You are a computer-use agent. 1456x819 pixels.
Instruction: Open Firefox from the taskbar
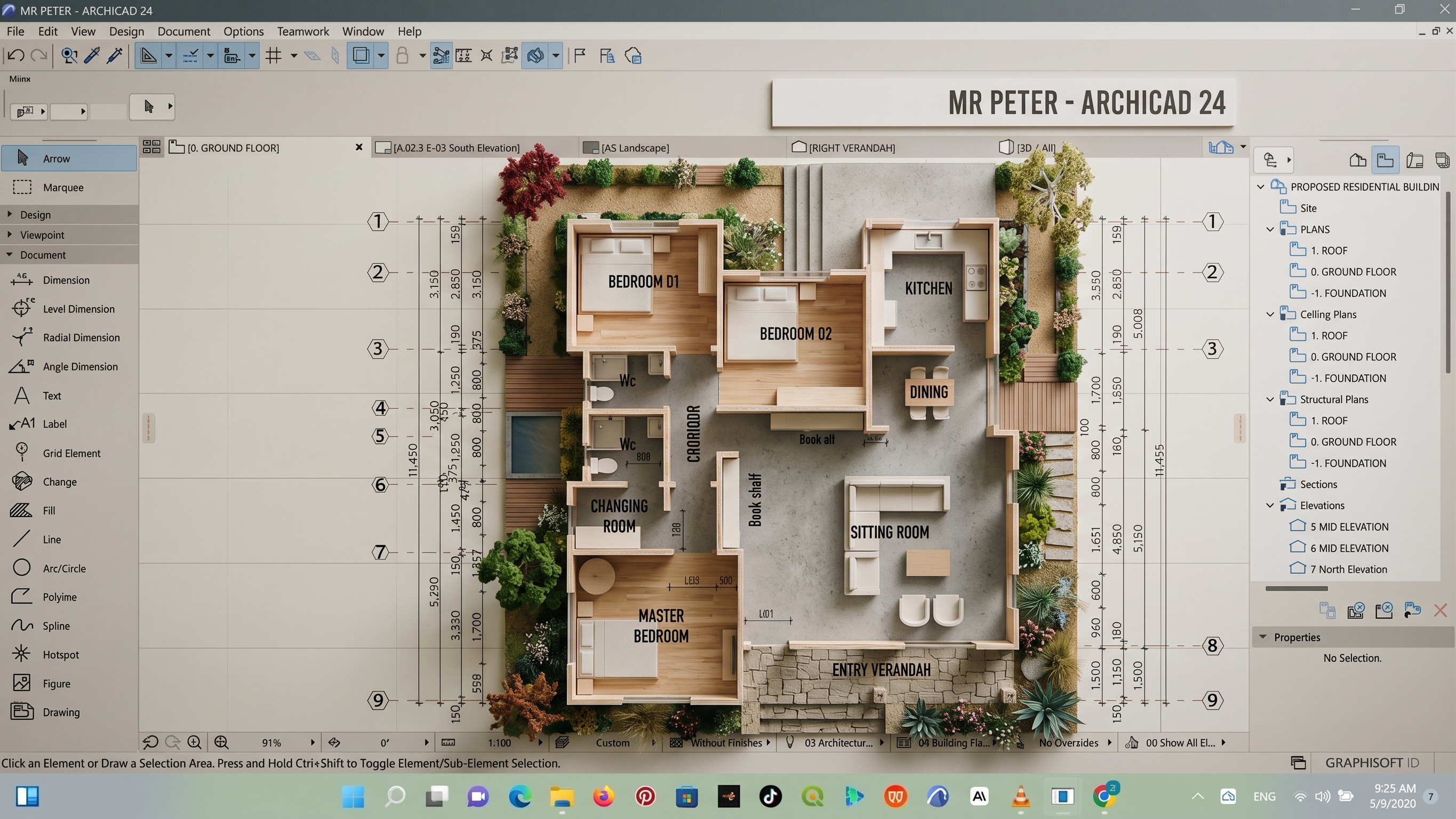point(604,797)
